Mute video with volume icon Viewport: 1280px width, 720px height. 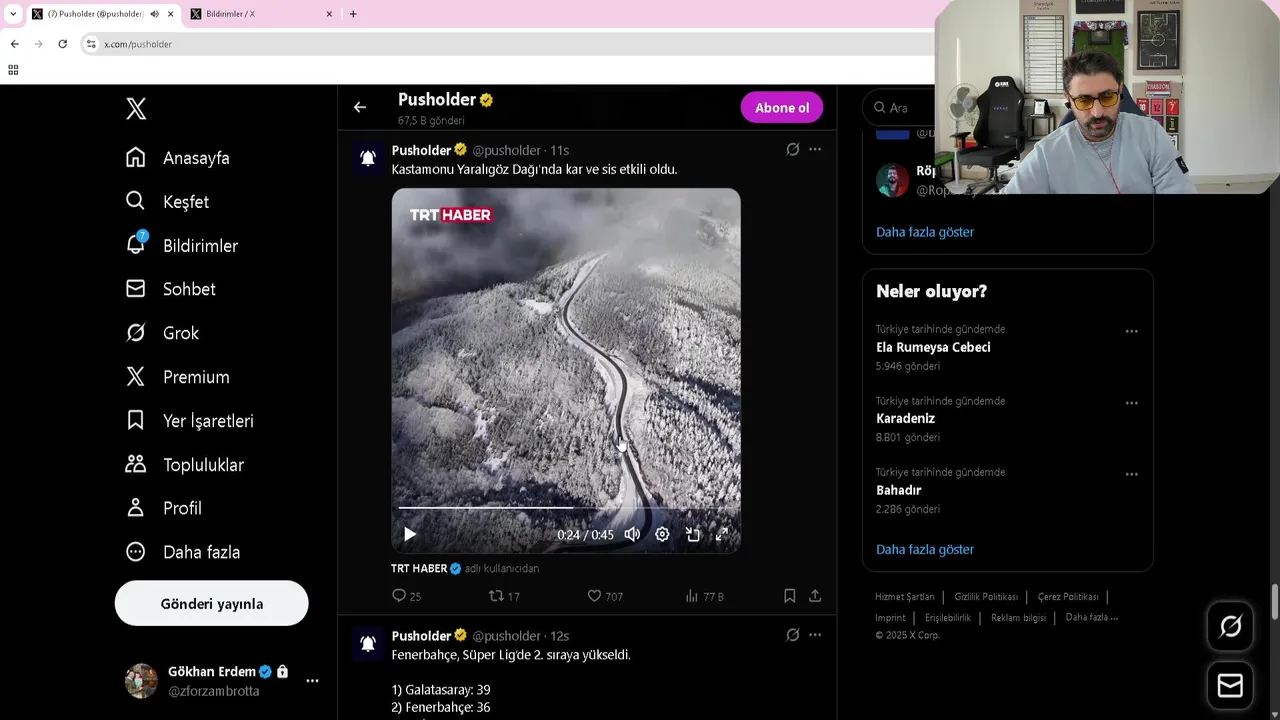click(x=632, y=535)
